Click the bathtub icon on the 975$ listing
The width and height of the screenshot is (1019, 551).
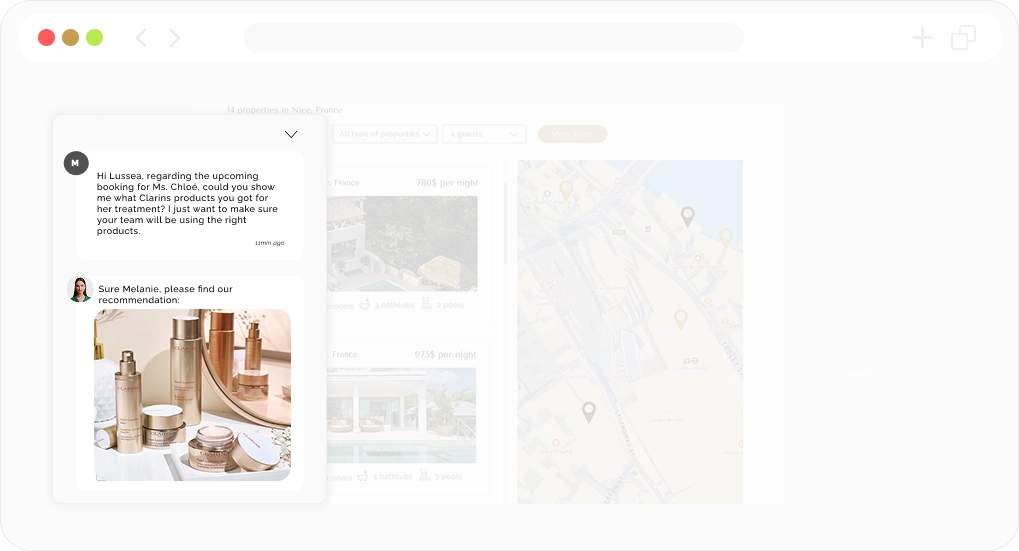pyautogui.click(x=364, y=477)
